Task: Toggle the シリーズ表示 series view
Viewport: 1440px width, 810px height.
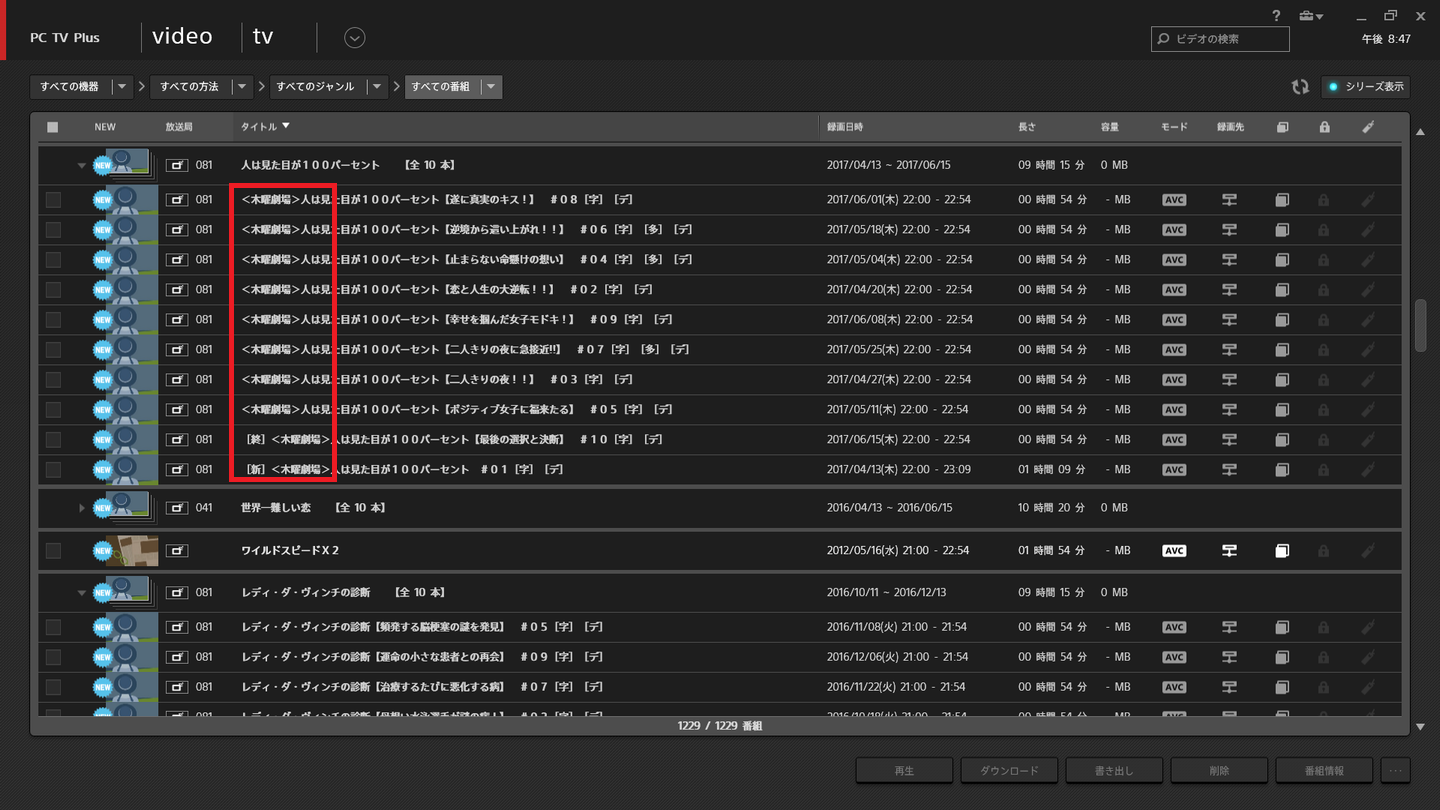Action: (x=1366, y=87)
